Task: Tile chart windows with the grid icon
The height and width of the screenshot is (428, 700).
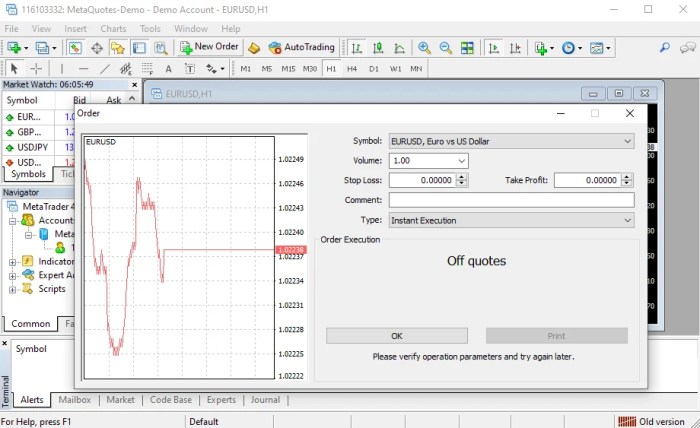Action: (x=467, y=48)
